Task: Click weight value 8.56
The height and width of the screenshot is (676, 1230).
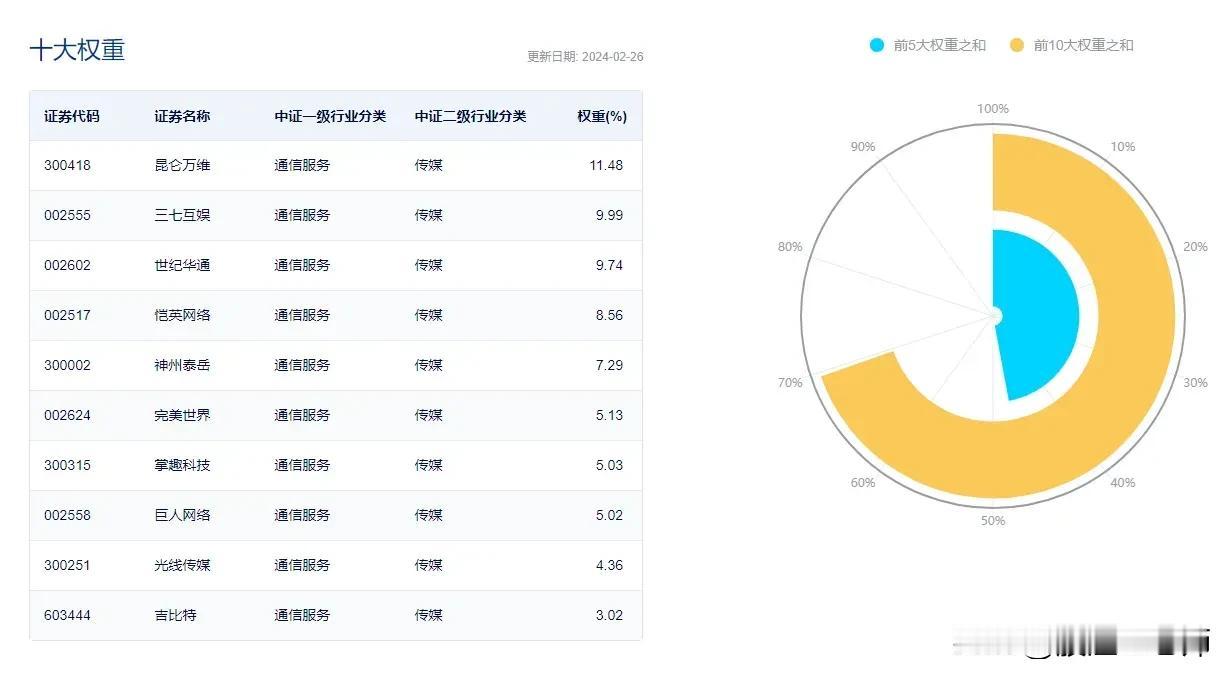Action: point(609,315)
